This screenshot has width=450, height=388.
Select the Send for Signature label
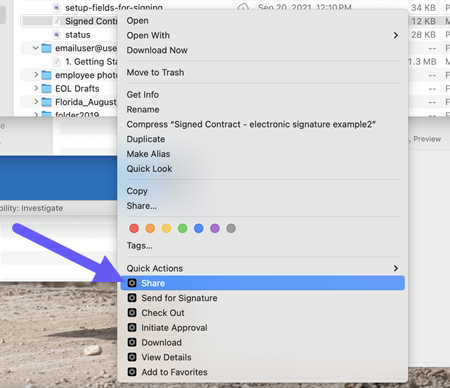179,298
